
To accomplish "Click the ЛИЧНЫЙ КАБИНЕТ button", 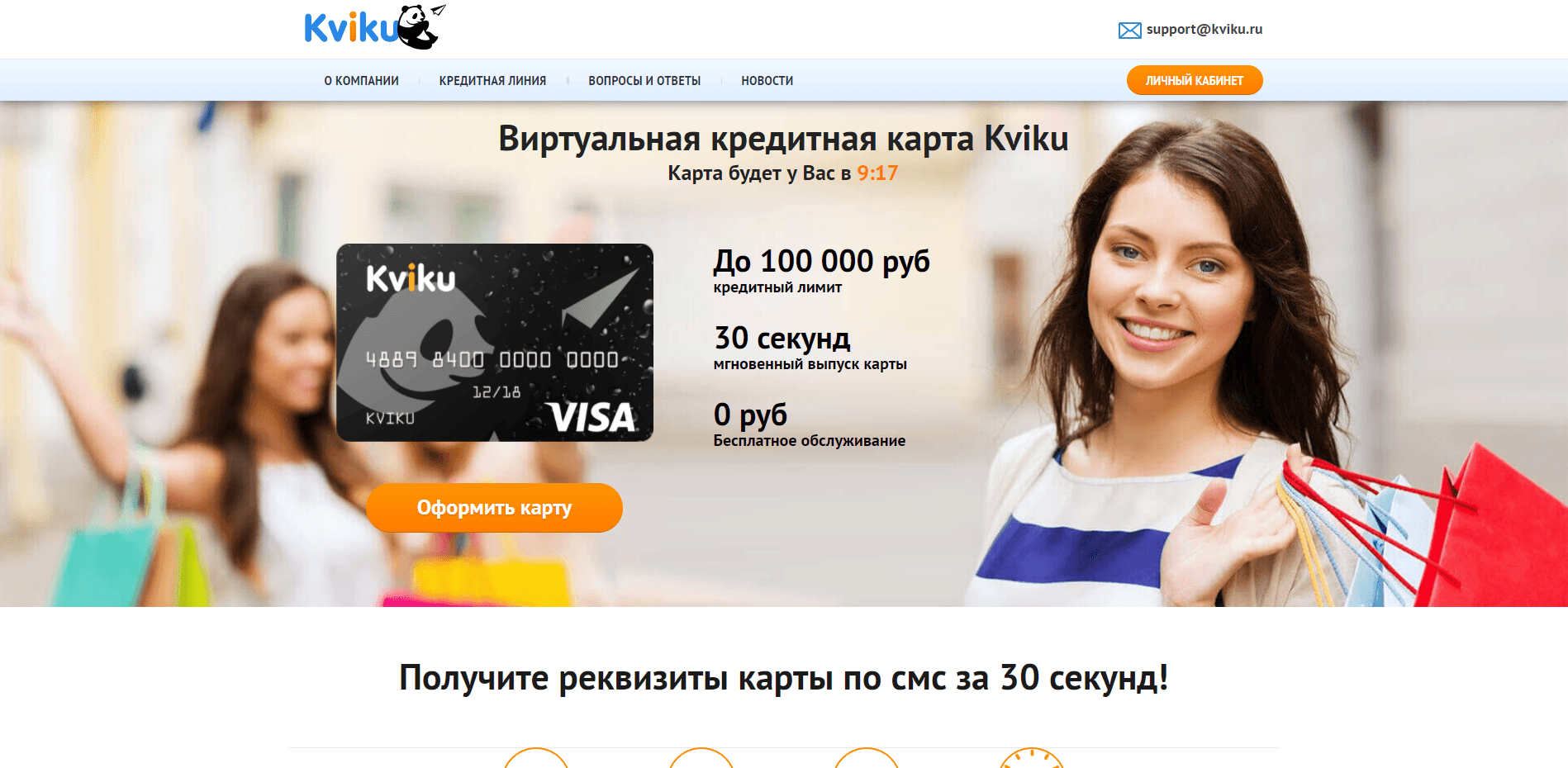I will (x=1195, y=80).
